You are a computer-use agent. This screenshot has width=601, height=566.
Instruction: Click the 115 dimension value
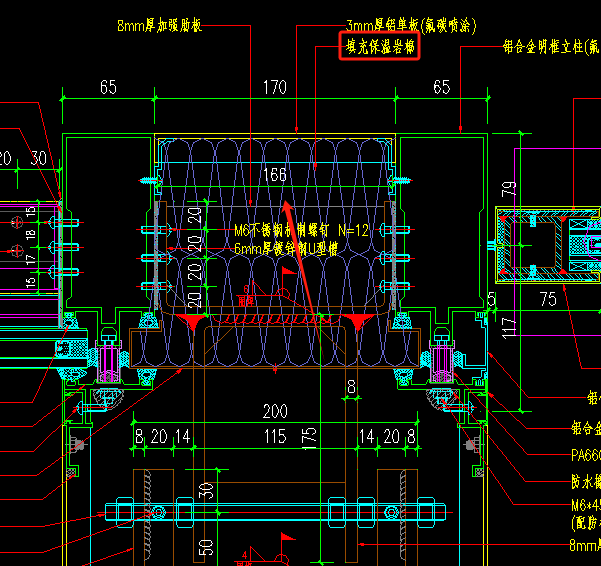(x=274, y=436)
